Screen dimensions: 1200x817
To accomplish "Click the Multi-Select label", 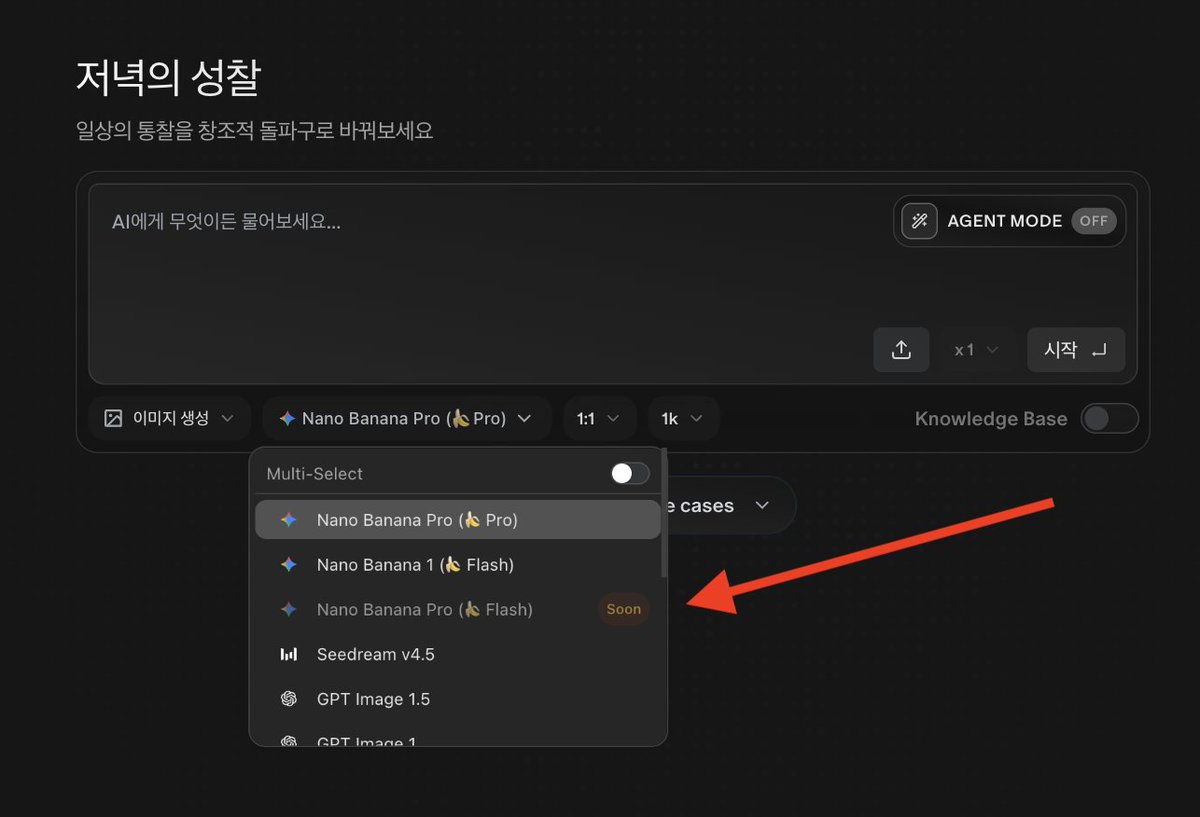I will 315,473.
